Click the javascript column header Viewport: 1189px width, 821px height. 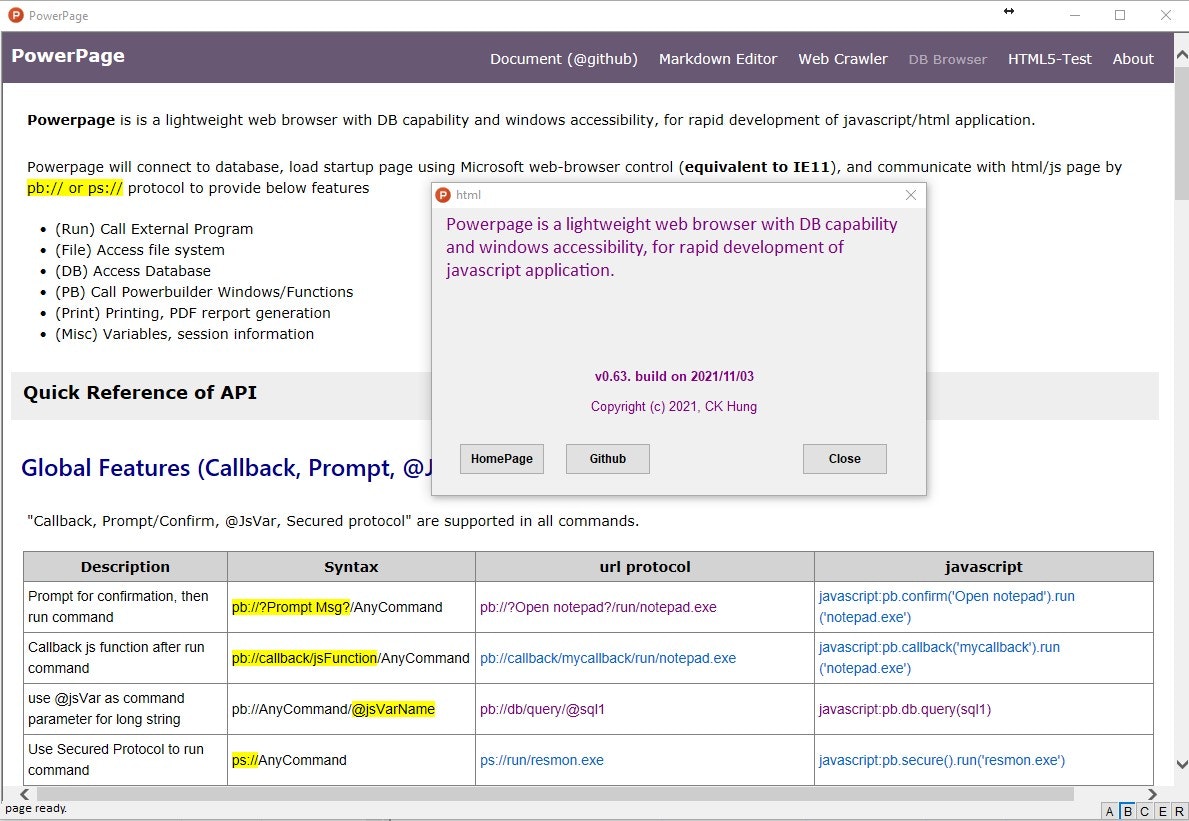984,567
